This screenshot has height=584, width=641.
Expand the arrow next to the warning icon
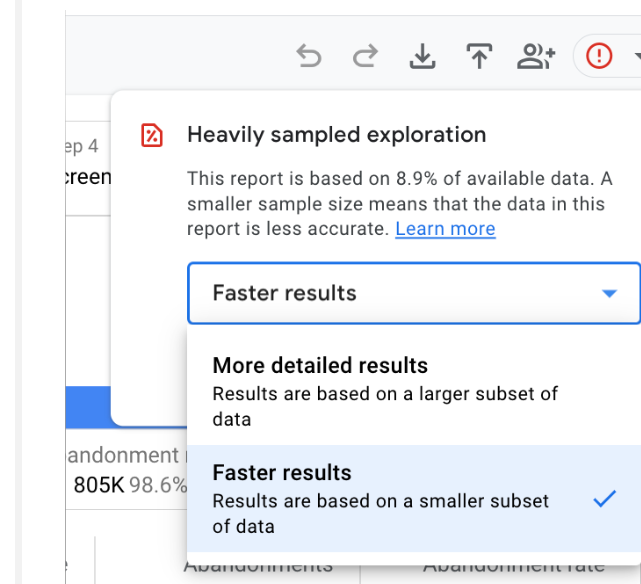(635, 57)
